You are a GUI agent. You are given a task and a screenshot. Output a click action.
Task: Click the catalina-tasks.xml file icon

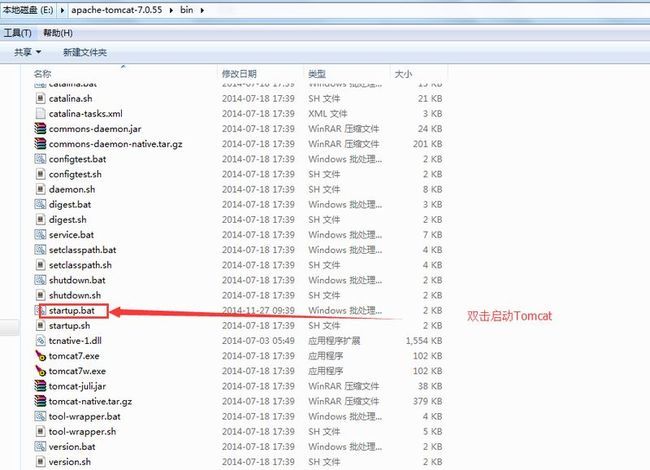pyautogui.click(x=40, y=114)
